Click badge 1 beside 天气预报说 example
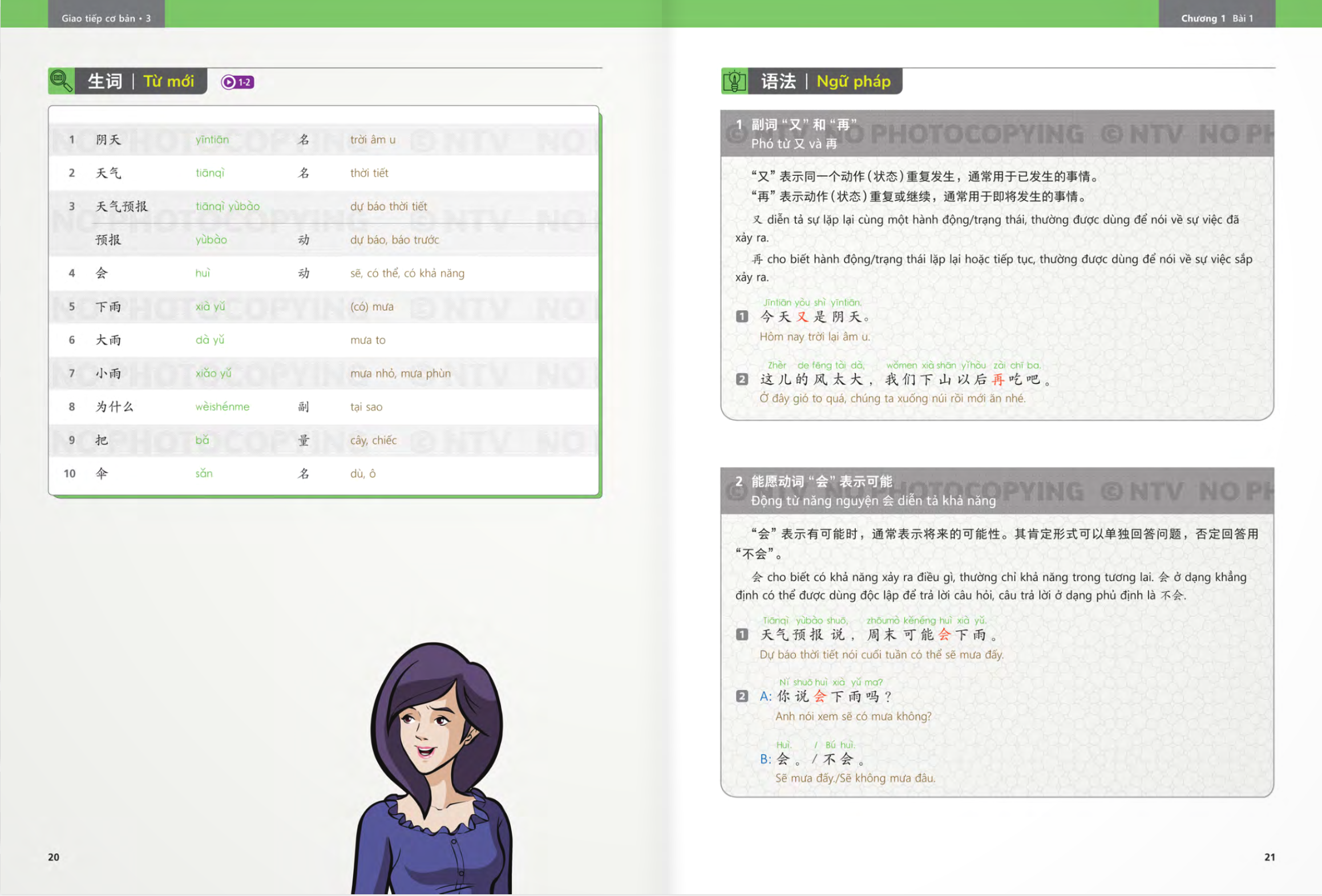Screen dimensions: 1322x896 point(742,634)
